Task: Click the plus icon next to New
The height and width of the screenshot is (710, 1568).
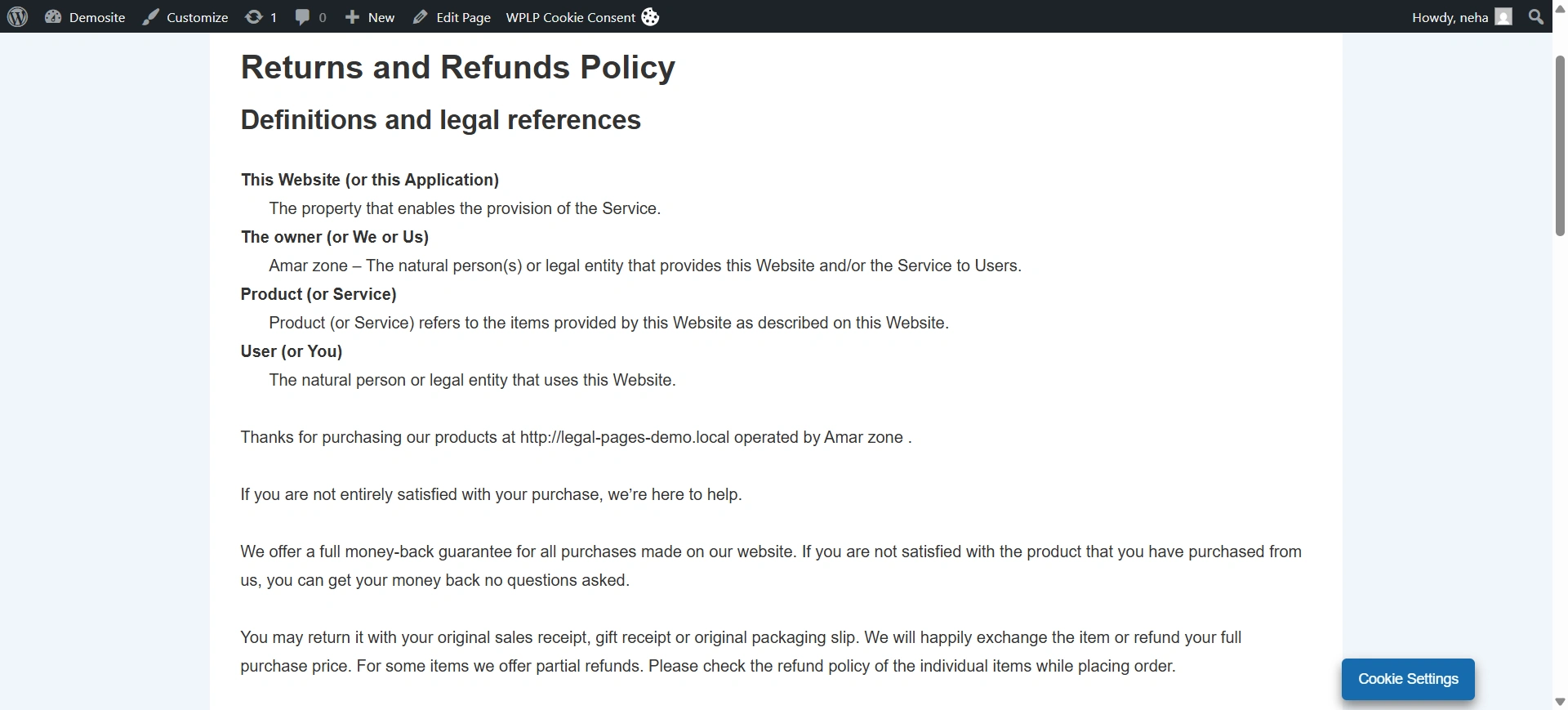Action: click(x=351, y=16)
